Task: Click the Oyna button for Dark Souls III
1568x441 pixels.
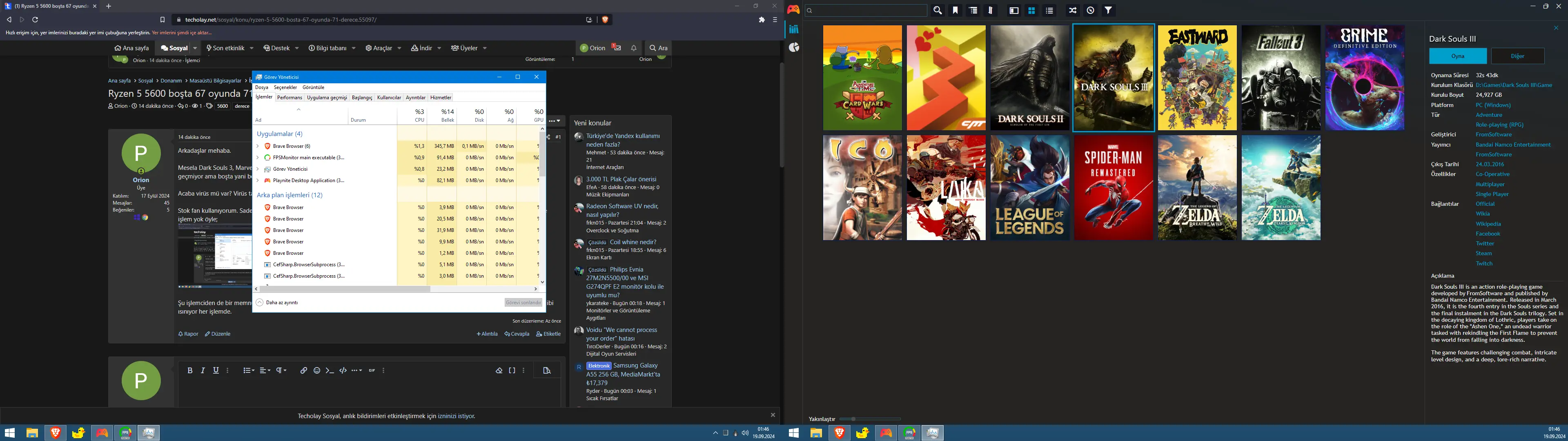Action: (1458, 56)
